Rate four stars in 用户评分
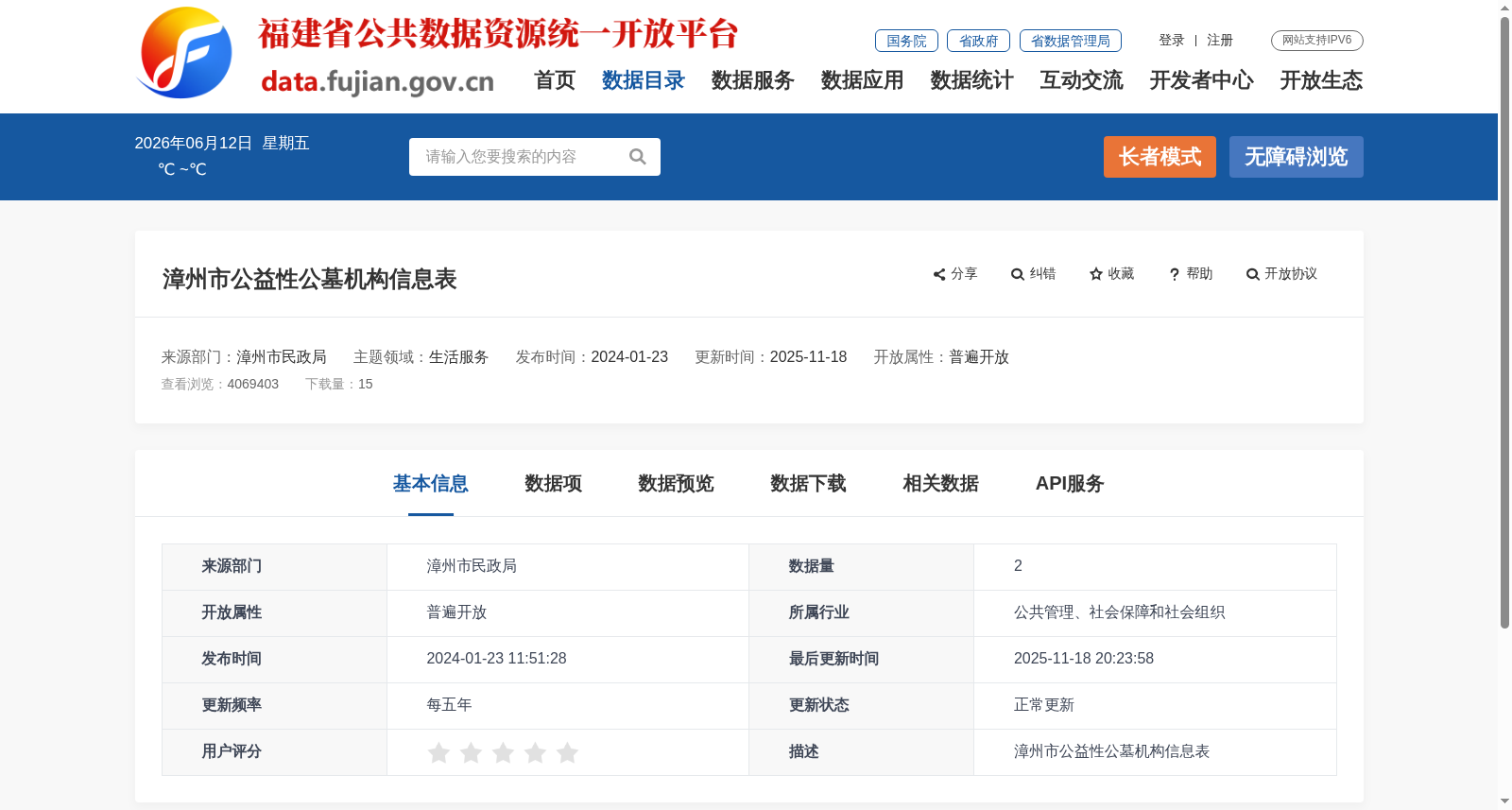Image resolution: width=1512 pixels, height=810 pixels. pyautogui.click(x=535, y=752)
